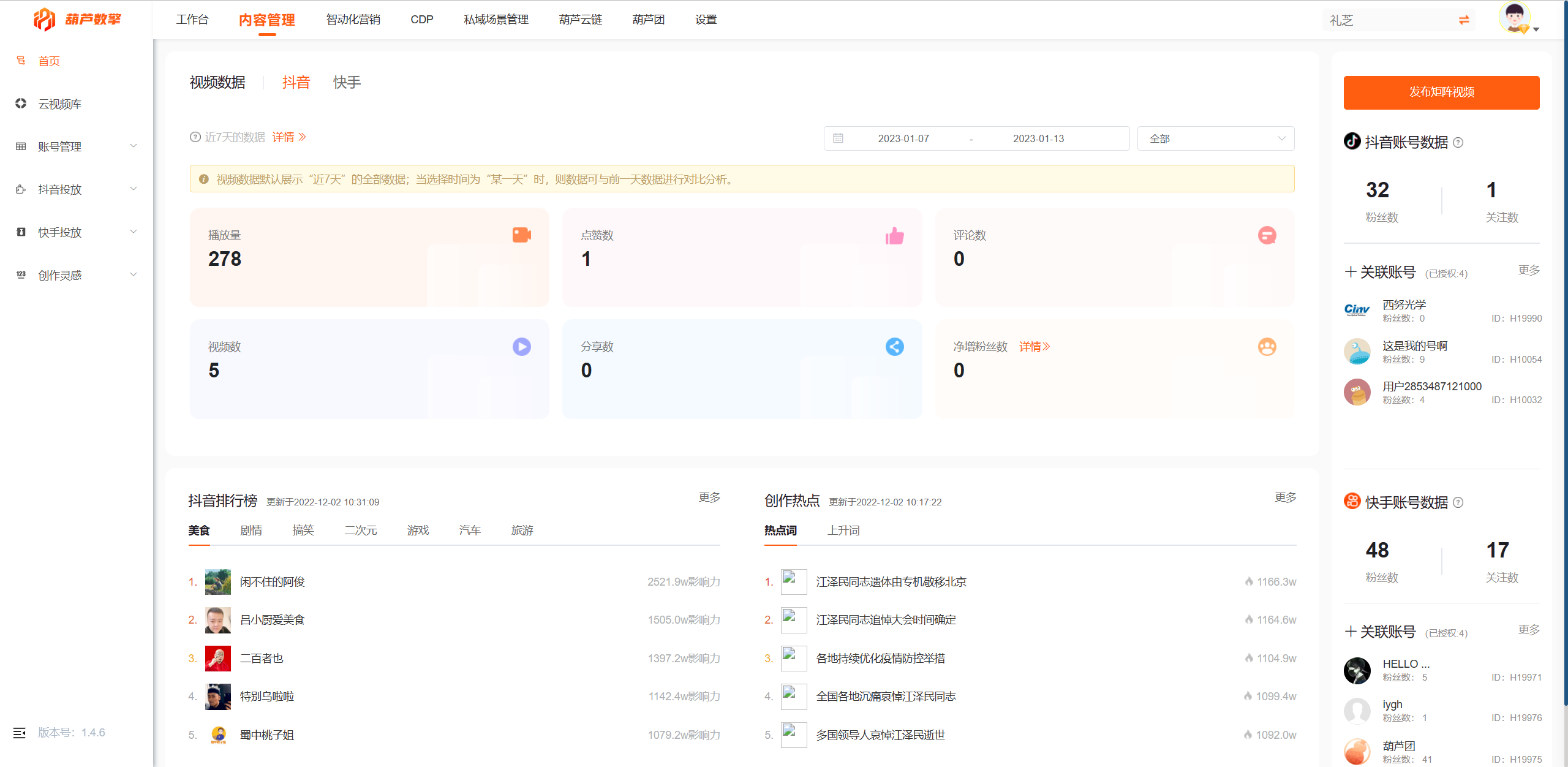Click the 账号管理 table icon
Viewport: 1568px width, 767px height.
21,146
